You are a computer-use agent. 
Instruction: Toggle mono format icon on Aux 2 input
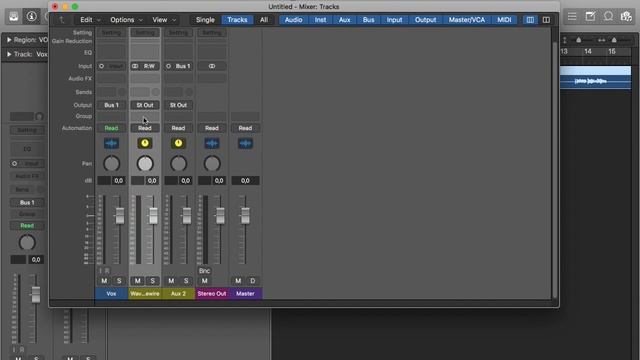point(168,66)
